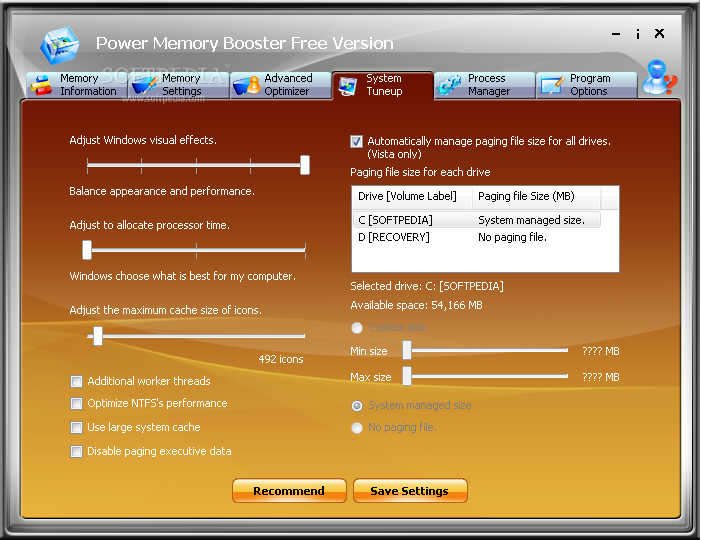Screen dimensions: 701x540
Task: Click the Memory Settings tab icon
Action: pyautogui.click(x=144, y=85)
